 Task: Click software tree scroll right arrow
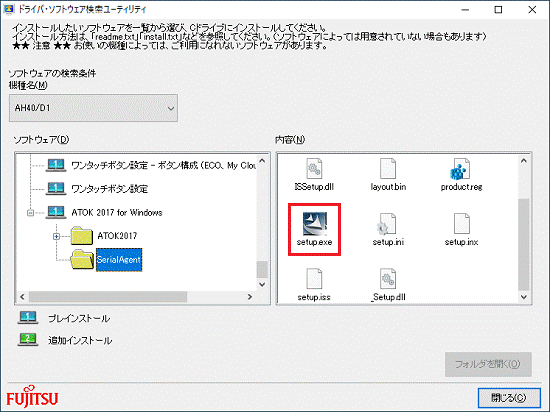pyautogui.click(x=250, y=297)
